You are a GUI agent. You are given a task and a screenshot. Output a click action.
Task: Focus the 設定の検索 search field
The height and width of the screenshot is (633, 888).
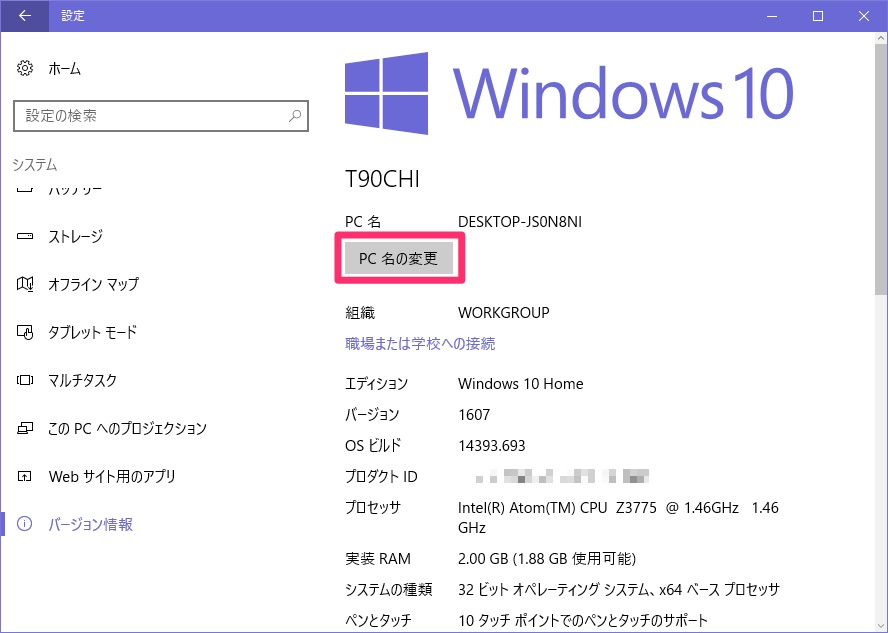[x=161, y=116]
